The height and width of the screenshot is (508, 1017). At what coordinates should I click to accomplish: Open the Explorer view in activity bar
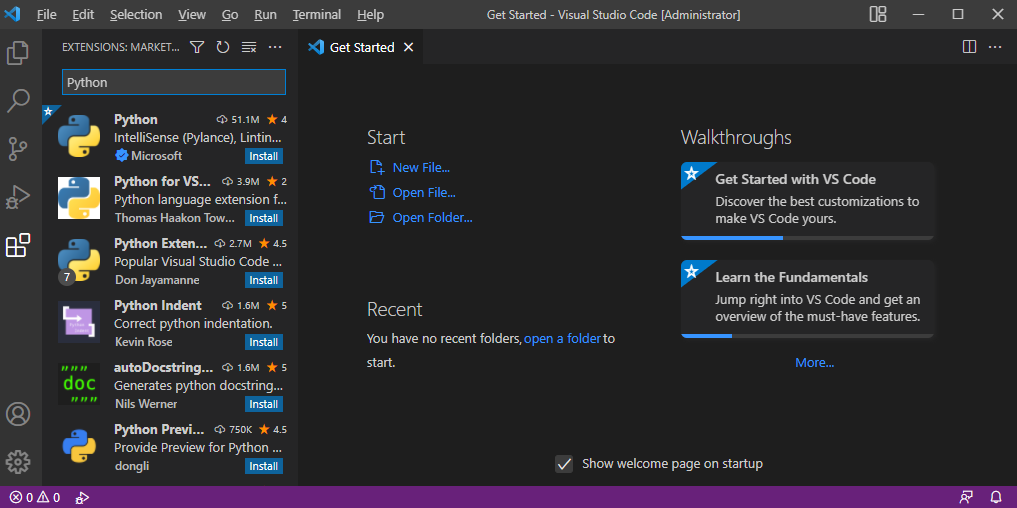tap(18, 53)
